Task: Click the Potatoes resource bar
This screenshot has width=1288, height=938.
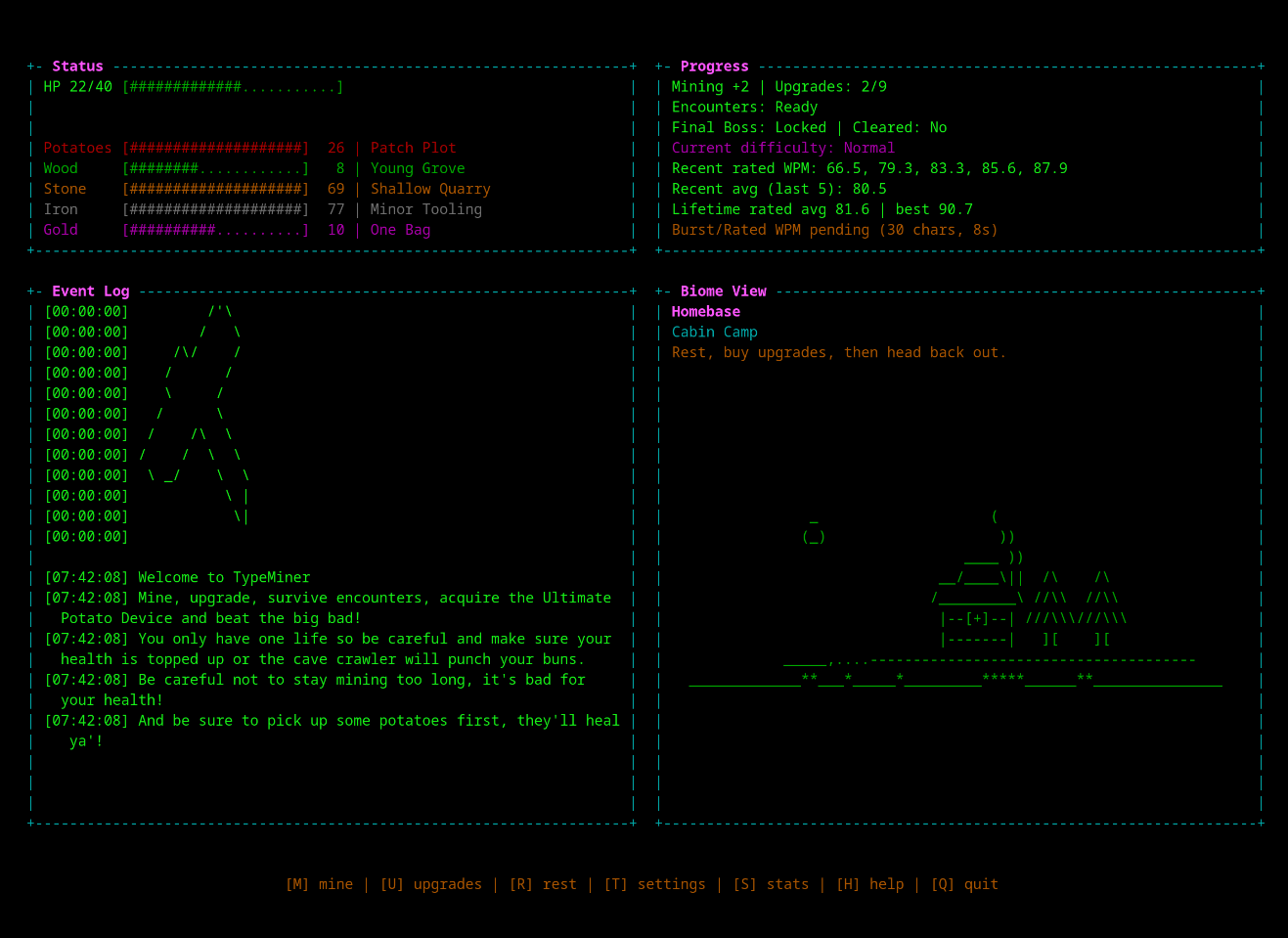Action: coord(215,148)
